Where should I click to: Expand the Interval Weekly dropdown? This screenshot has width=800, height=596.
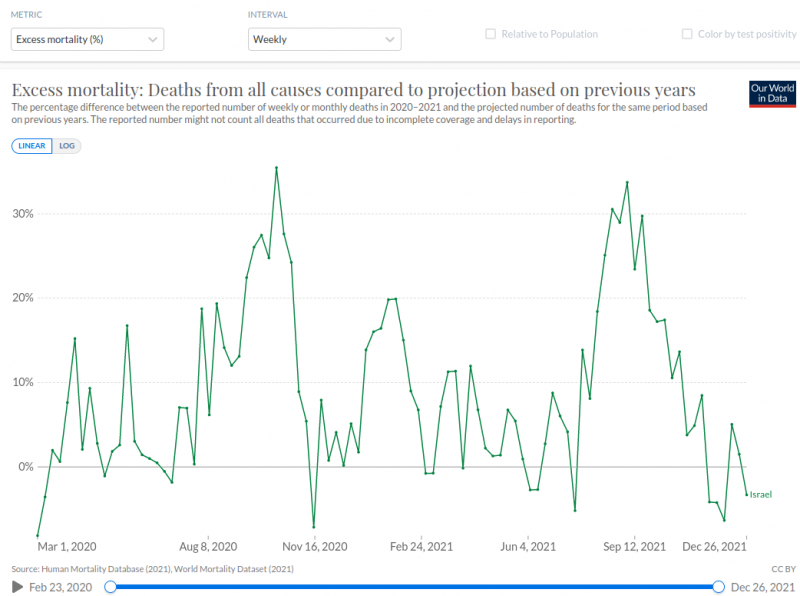[x=324, y=39]
